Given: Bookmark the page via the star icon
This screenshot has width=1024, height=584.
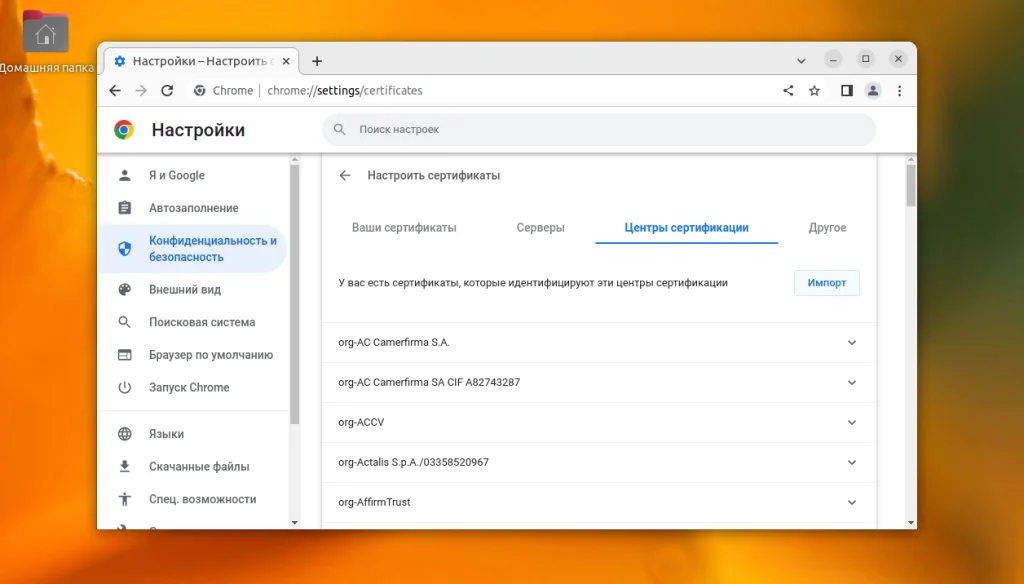Looking at the screenshot, I should click(x=814, y=90).
